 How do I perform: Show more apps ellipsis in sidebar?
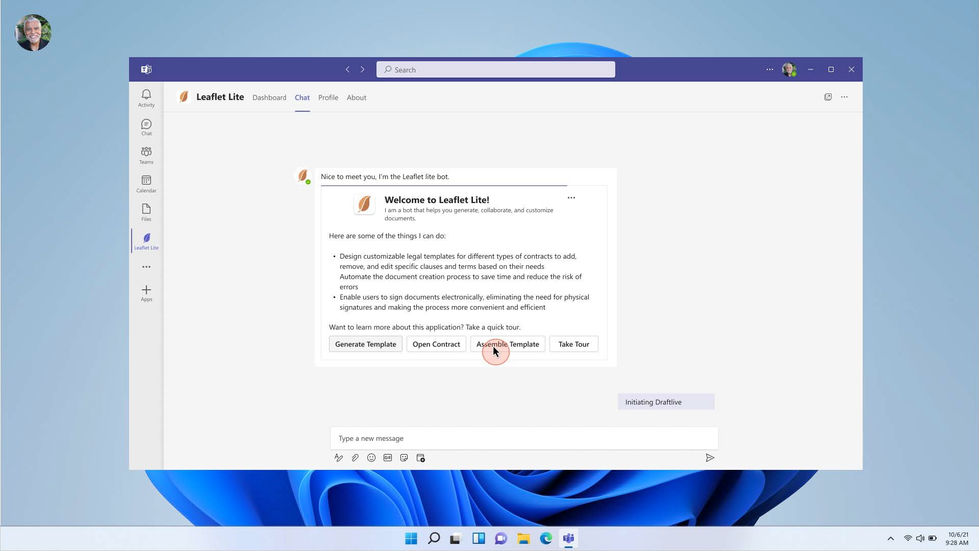[x=146, y=267]
